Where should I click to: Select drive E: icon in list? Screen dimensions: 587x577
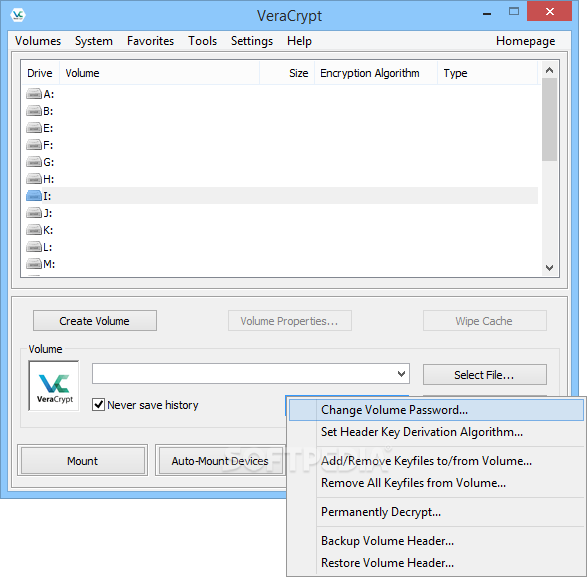34,128
